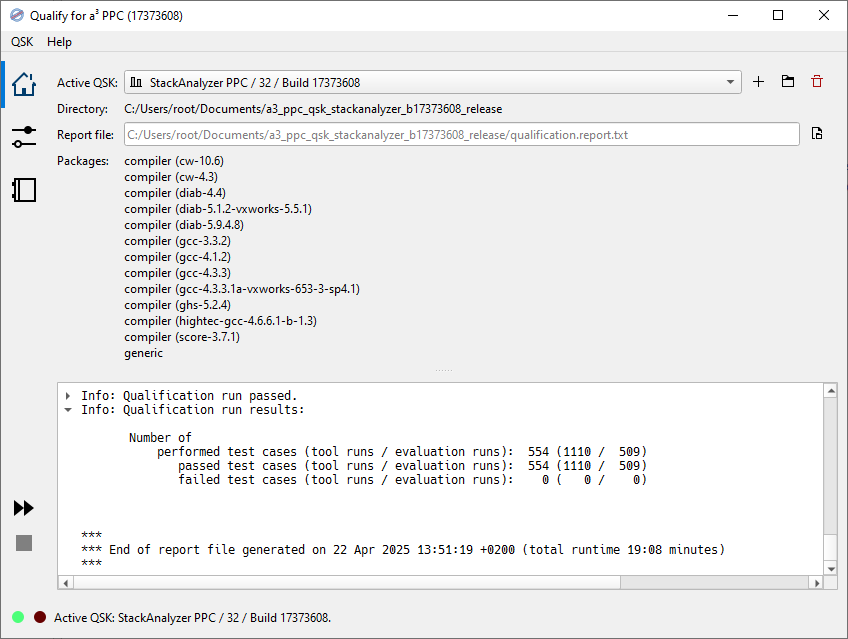
Task: Open the QSK menu
Action: (22, 42)
